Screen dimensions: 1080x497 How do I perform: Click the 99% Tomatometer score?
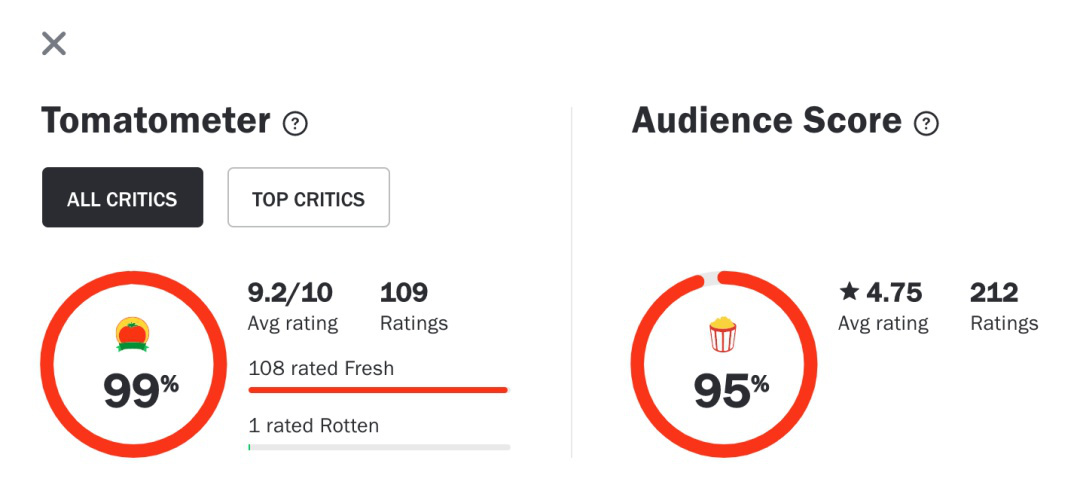(x=141, y=390)
